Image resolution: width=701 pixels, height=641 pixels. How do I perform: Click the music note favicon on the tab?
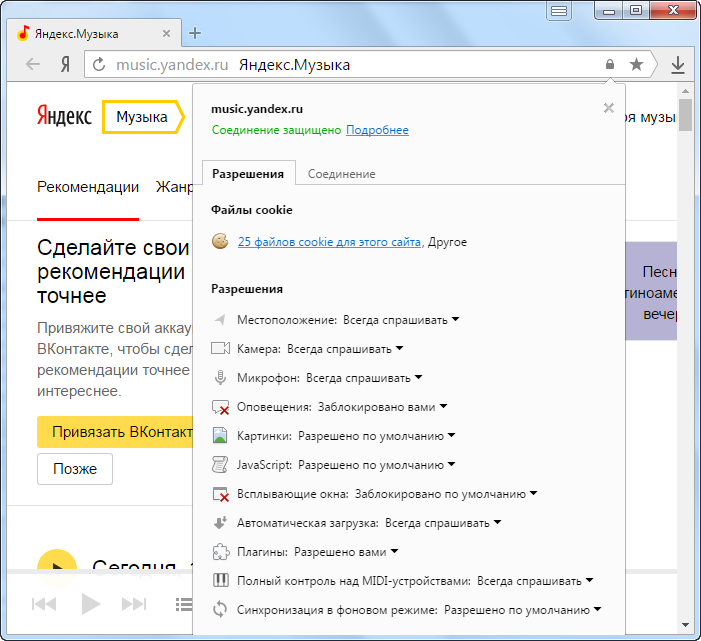click(23, 33)
